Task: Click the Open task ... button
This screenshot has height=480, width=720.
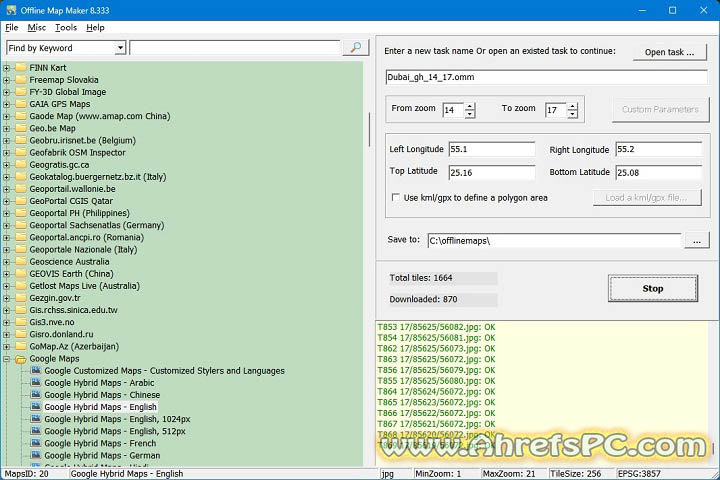Action: (x=669, y=52)
